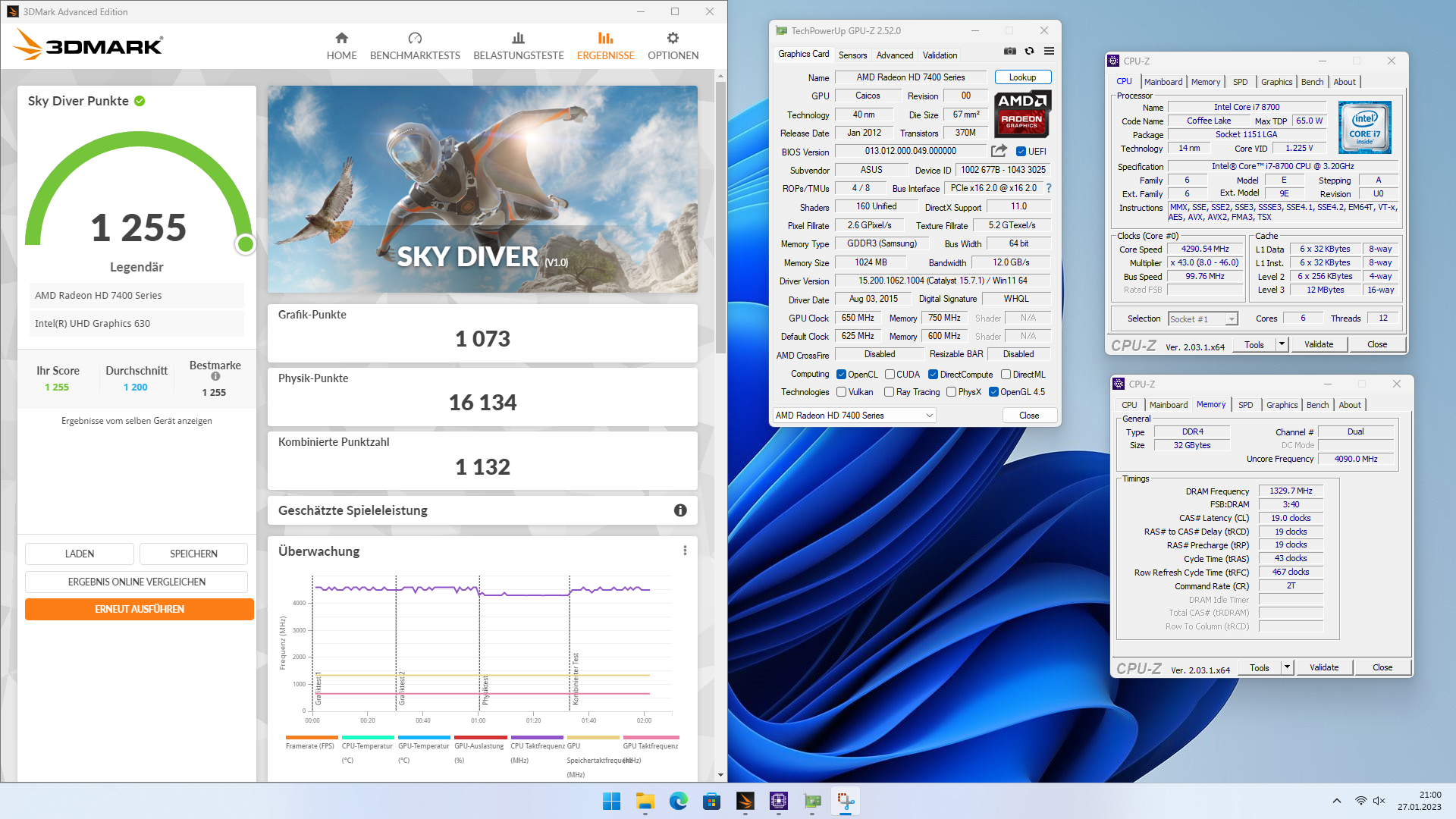Open the GPU selection dropdown in GPU-Z
Image resolution: width=1456 pixels, height=819 pixels.
(x=854, y=416)
